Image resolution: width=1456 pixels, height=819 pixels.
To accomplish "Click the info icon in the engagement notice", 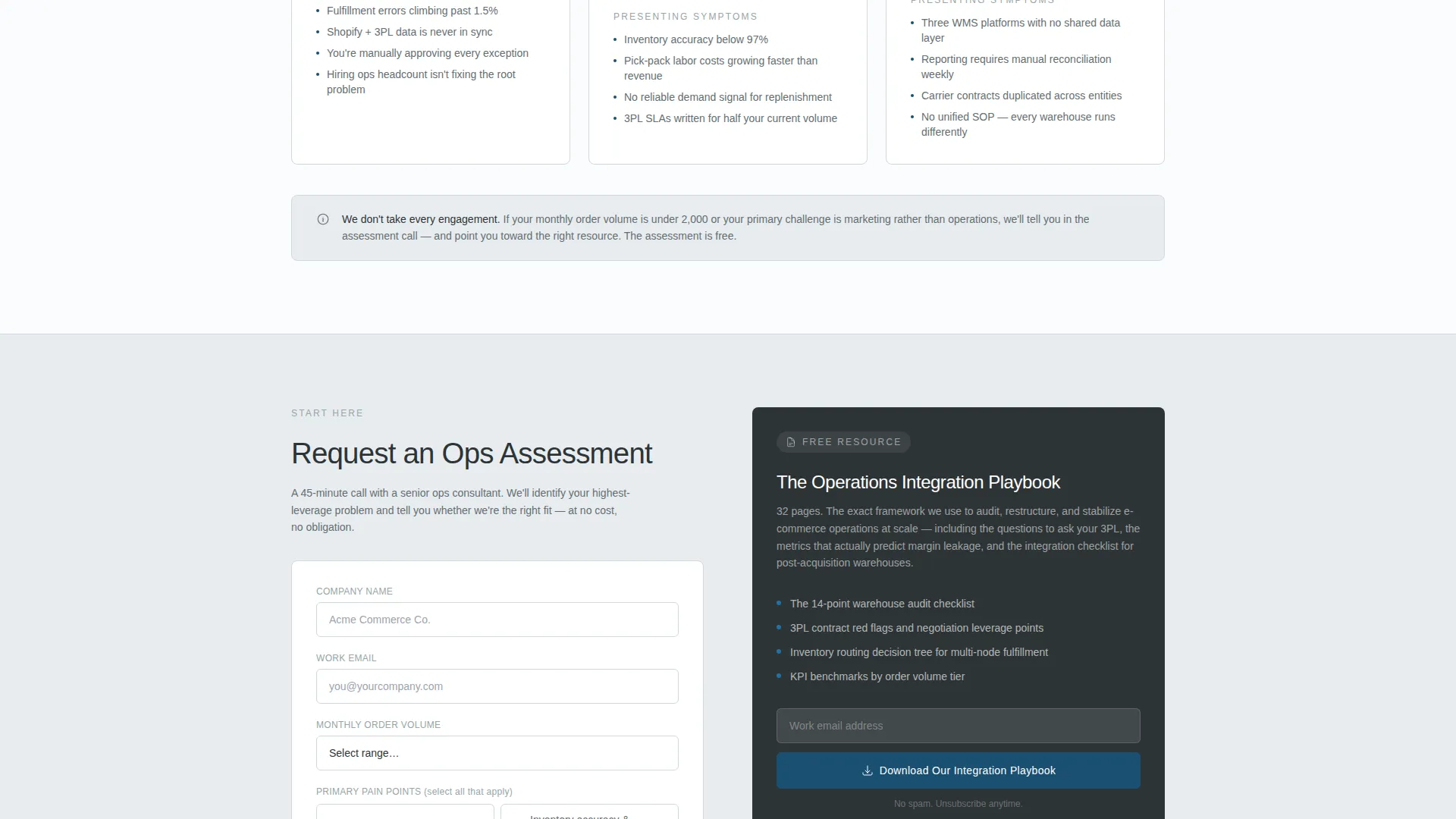I will (323, 219).
